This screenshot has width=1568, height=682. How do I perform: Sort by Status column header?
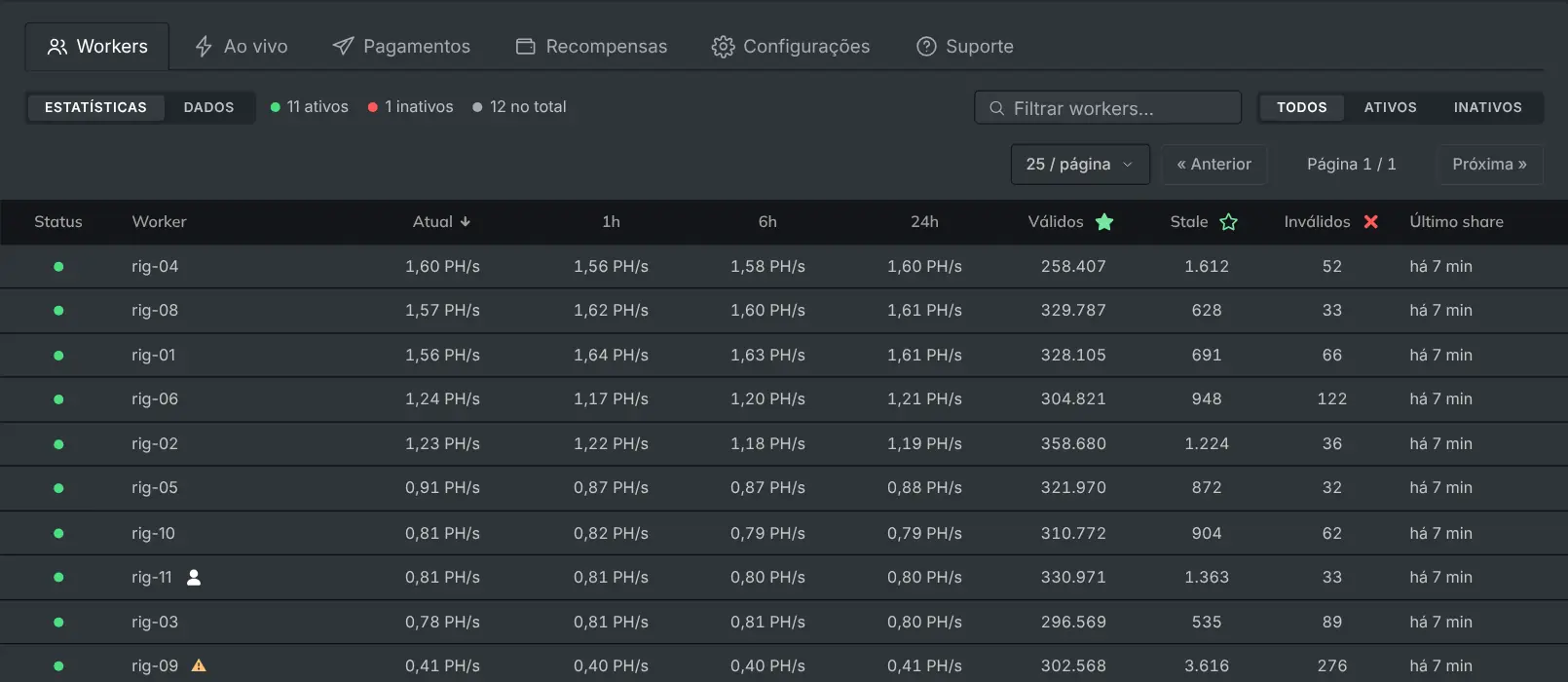pyautogui.click(x=58, y=222)
